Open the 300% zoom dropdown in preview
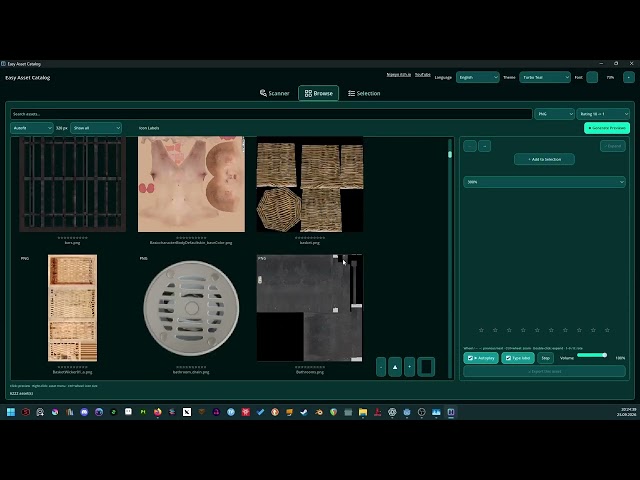 (x=544, y=182)
